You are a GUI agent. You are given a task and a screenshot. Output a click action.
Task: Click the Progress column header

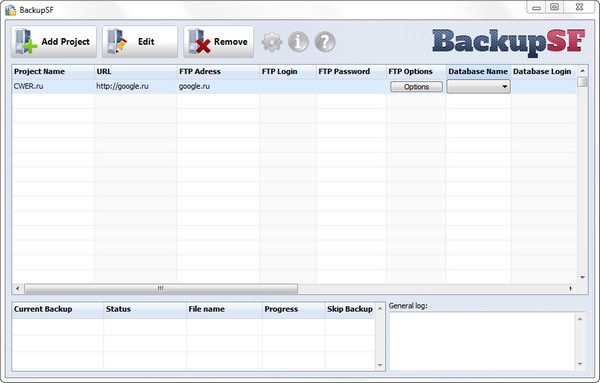coord(293,309)
